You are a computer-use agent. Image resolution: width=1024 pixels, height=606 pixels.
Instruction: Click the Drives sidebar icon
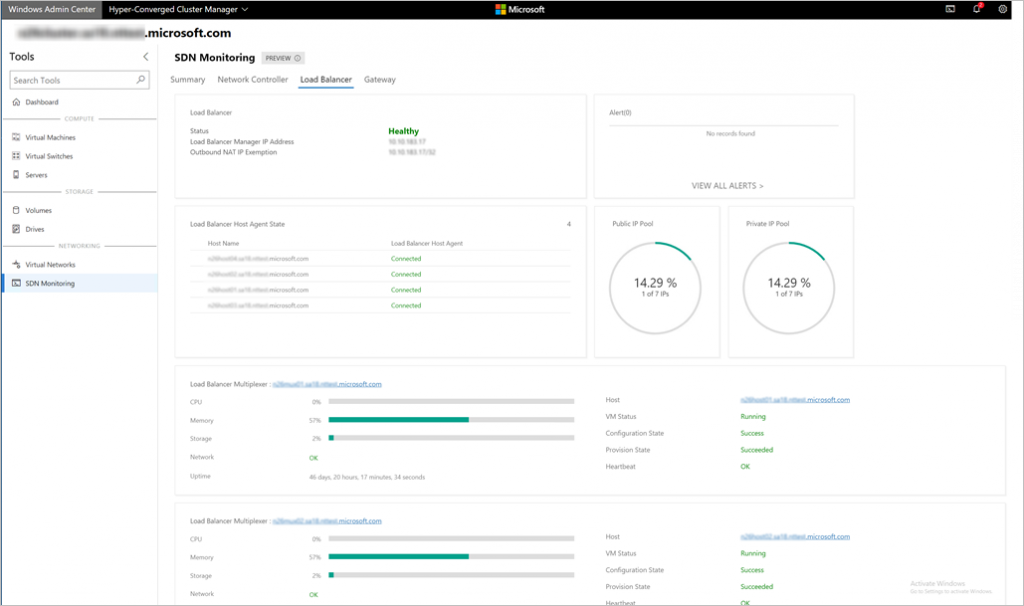[16, 229]
